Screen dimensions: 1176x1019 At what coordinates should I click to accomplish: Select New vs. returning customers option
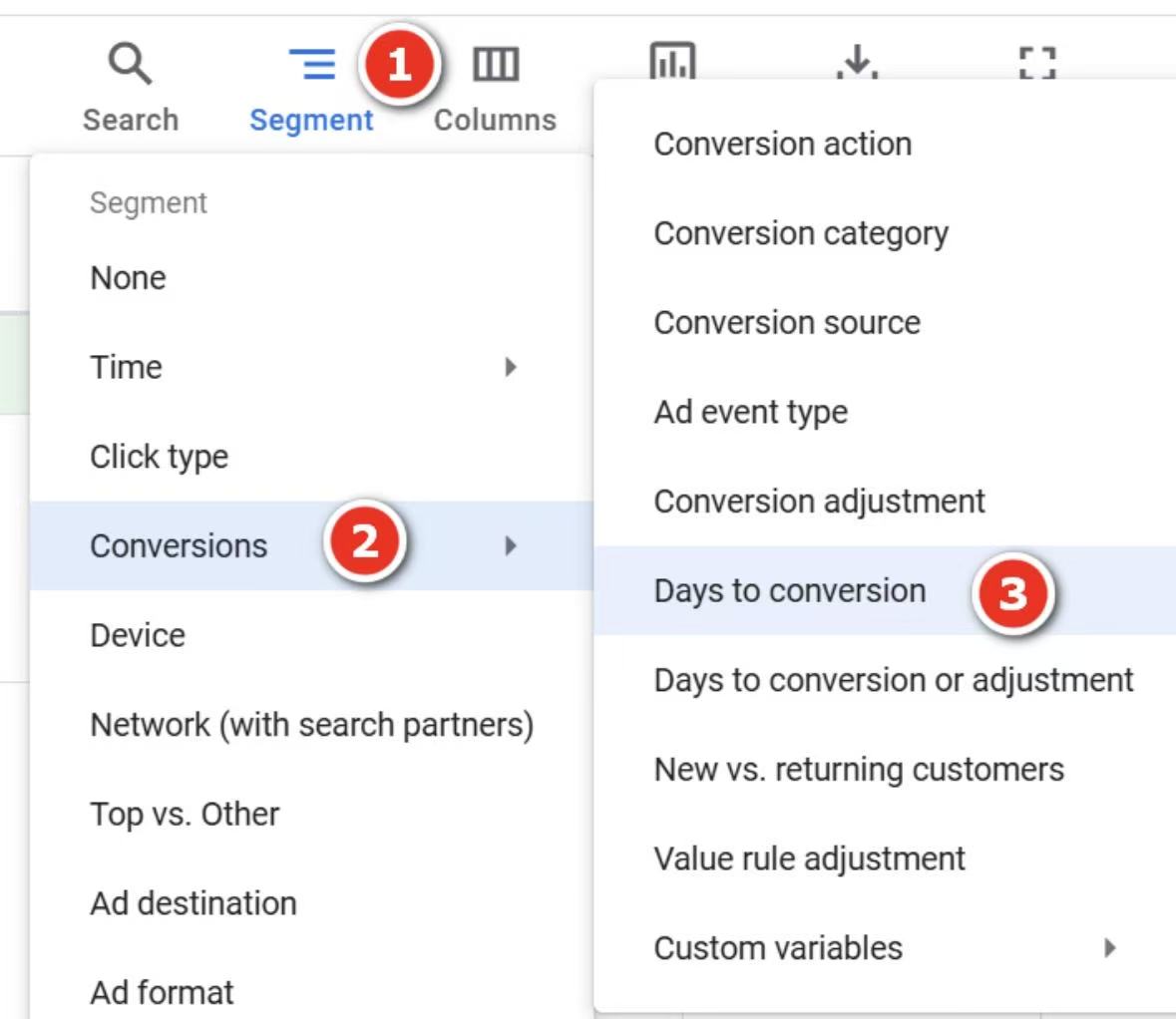[885, 769]
